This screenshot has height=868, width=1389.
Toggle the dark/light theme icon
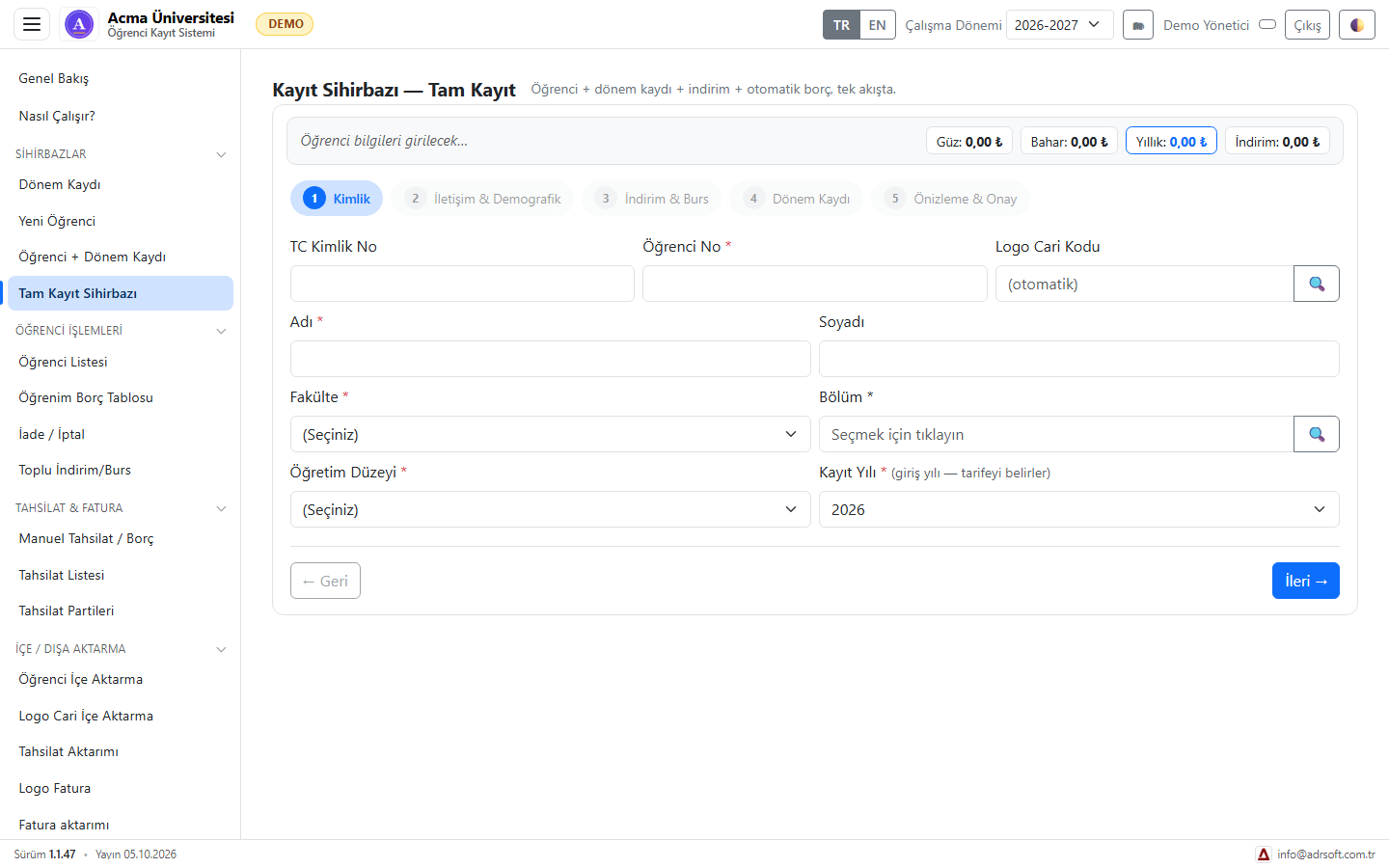(1357, 25)
